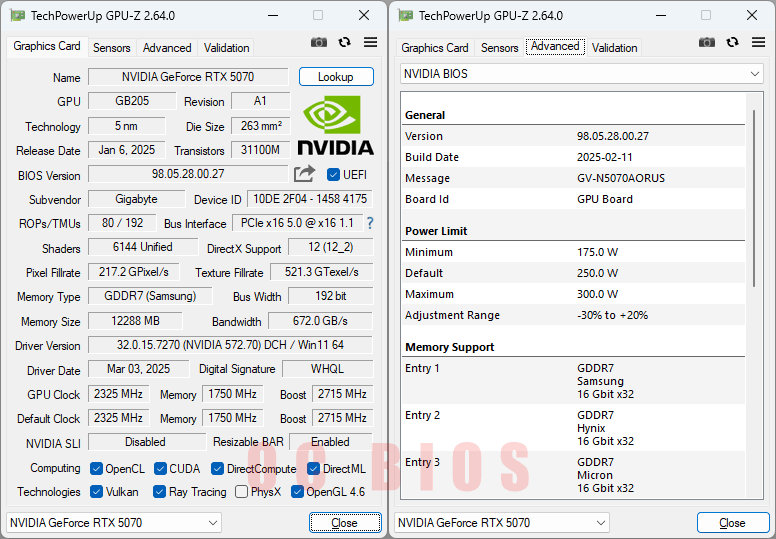Switch to Validation tab in right window

click(x=614, y=48)
